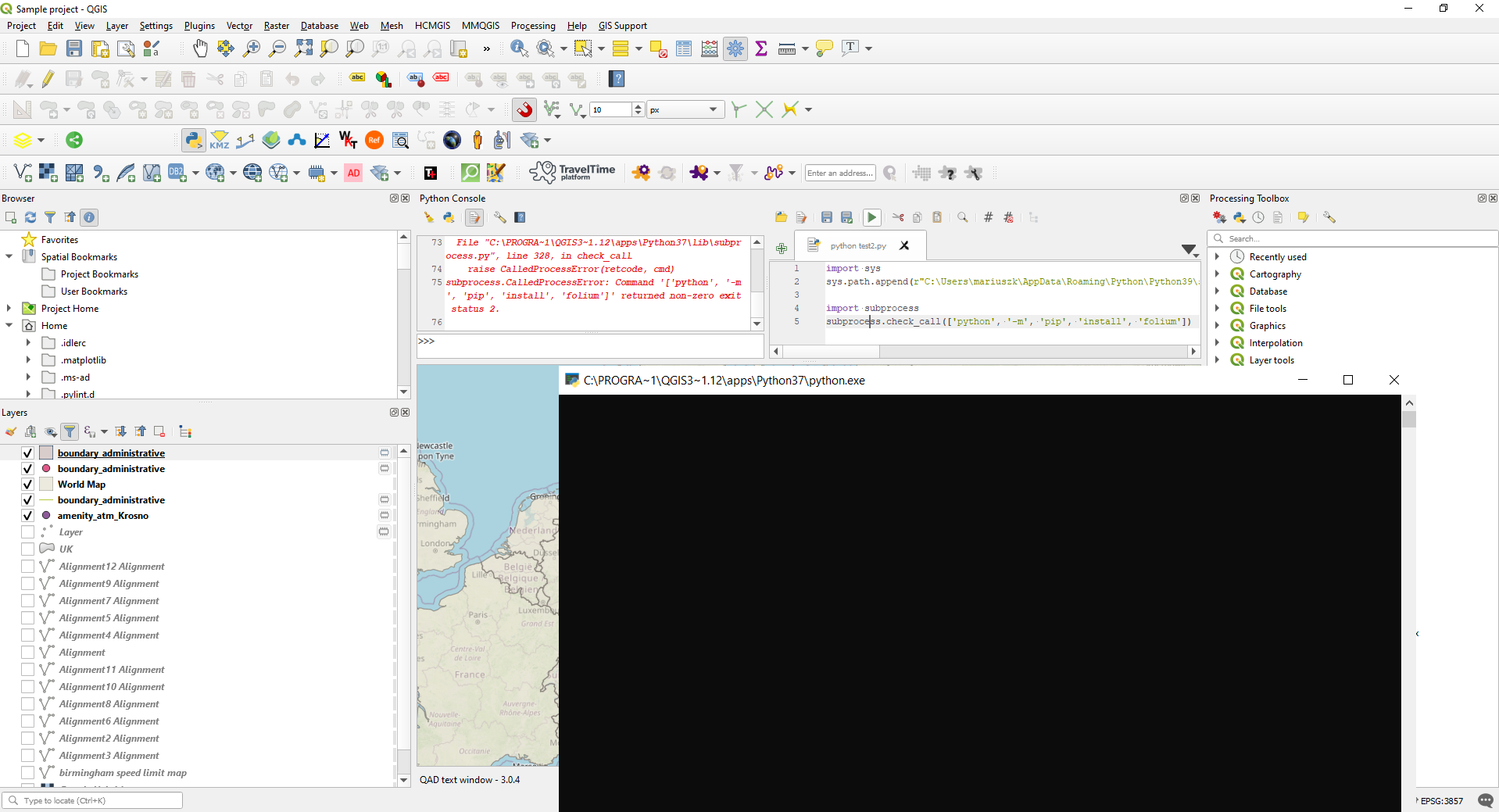Expand the Interpolation toolbox group
Image resolution: width=1499 pixels, height=812 pixels.
tap(1217, 342)
